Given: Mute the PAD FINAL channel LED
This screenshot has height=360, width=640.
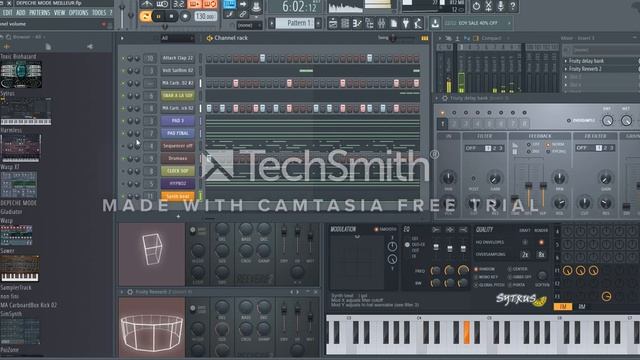Looking at the screenshot, I should click(x=123, y=133).
